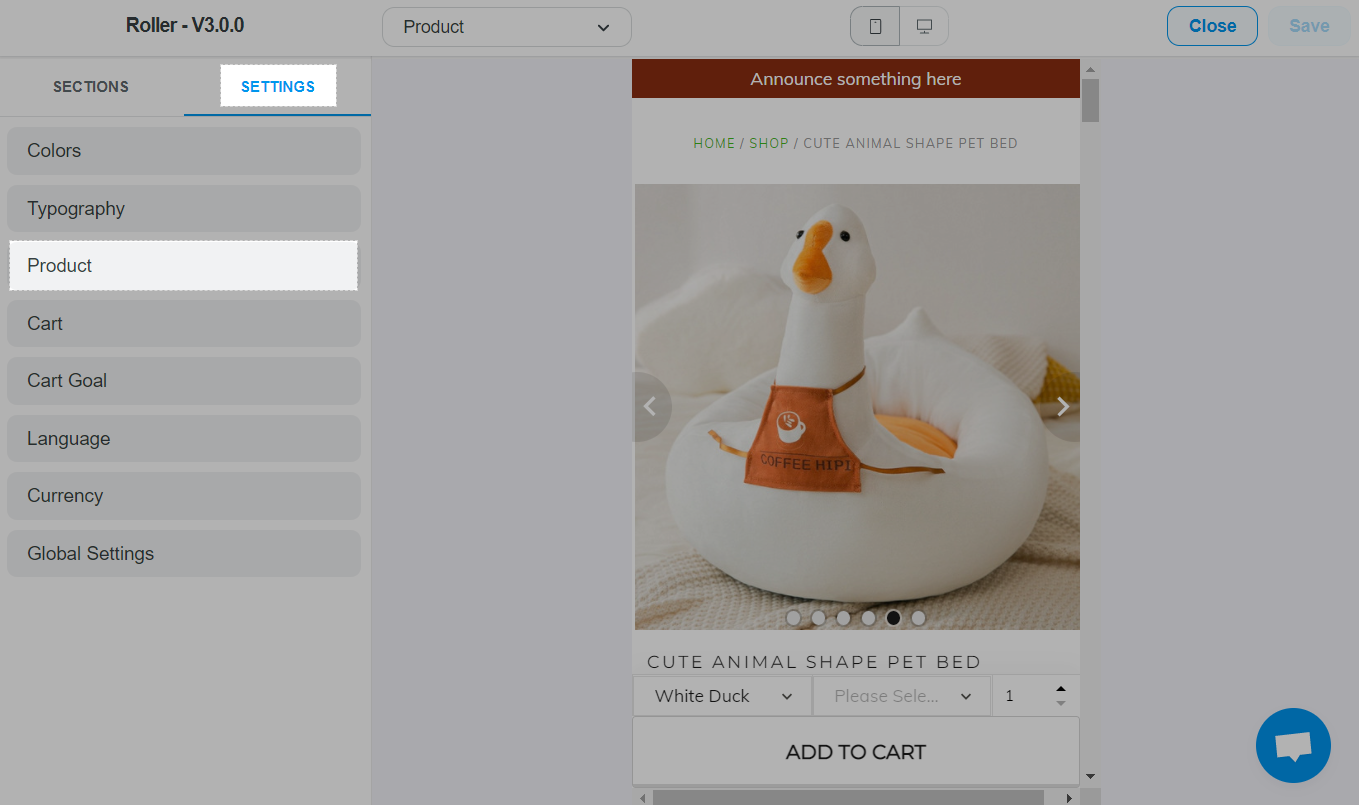1359x805 pixels.
Task: Open Colors settings
Action: pyautogui.click(x=184, y=151)
